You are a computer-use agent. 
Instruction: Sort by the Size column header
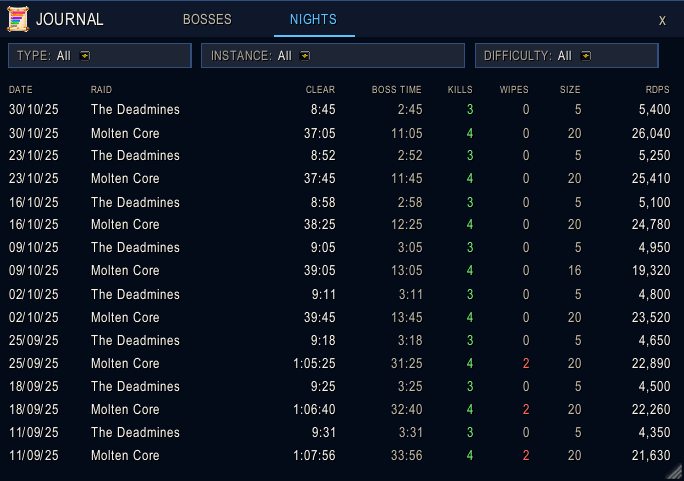570,90
